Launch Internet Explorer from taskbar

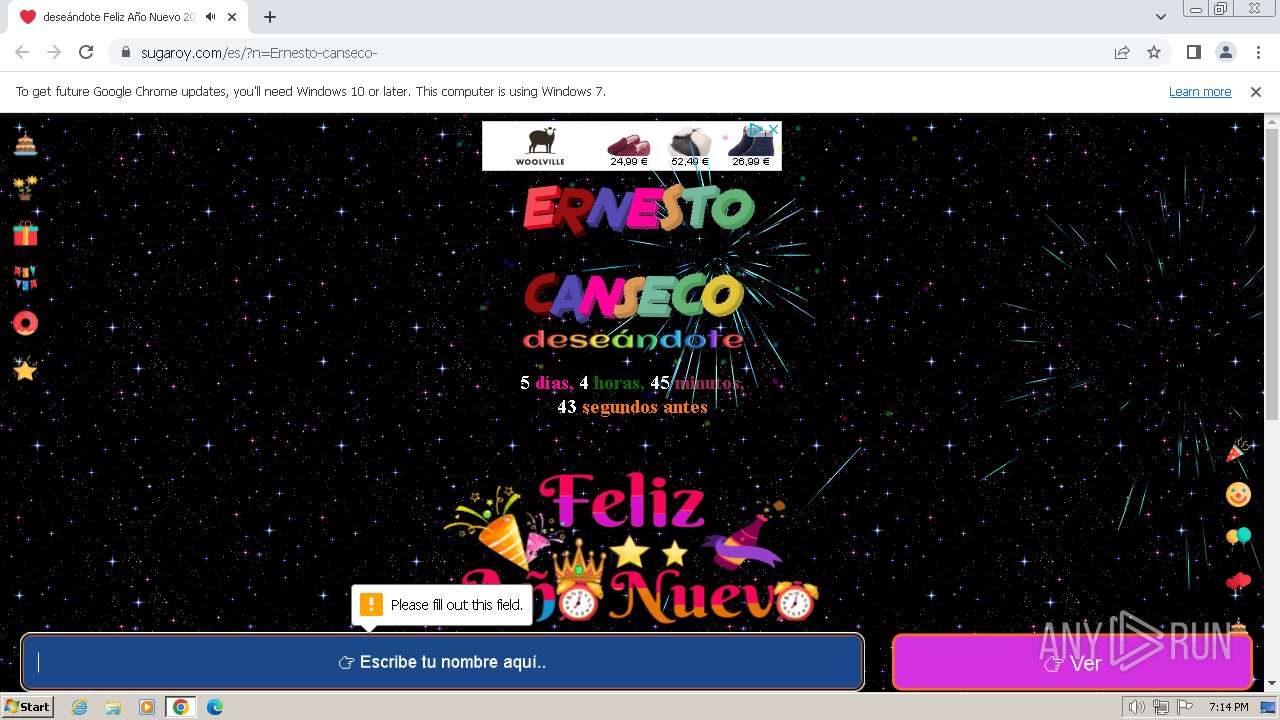pos(79,707)
